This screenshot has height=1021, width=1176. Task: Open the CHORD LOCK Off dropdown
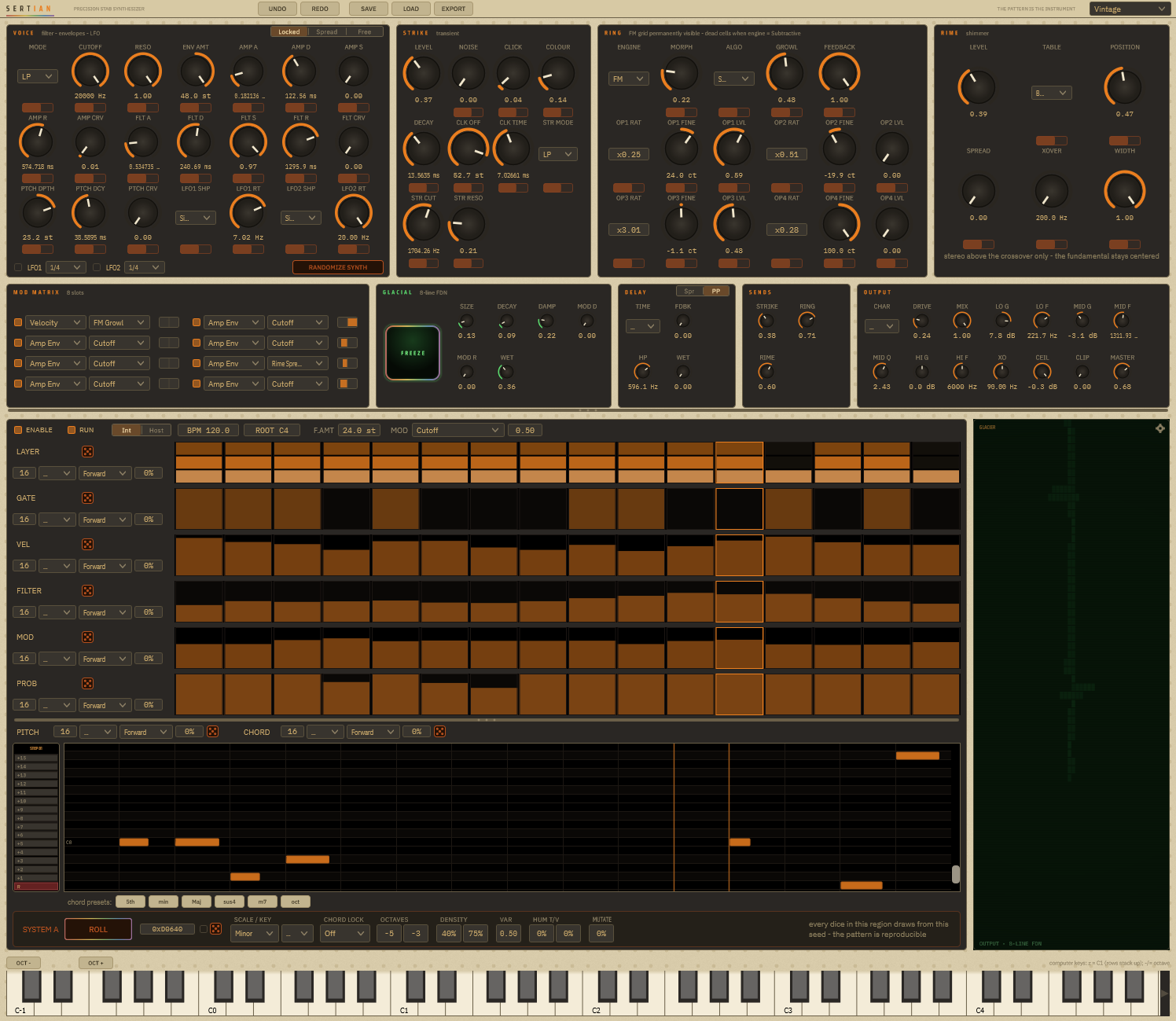pos(346,934)
